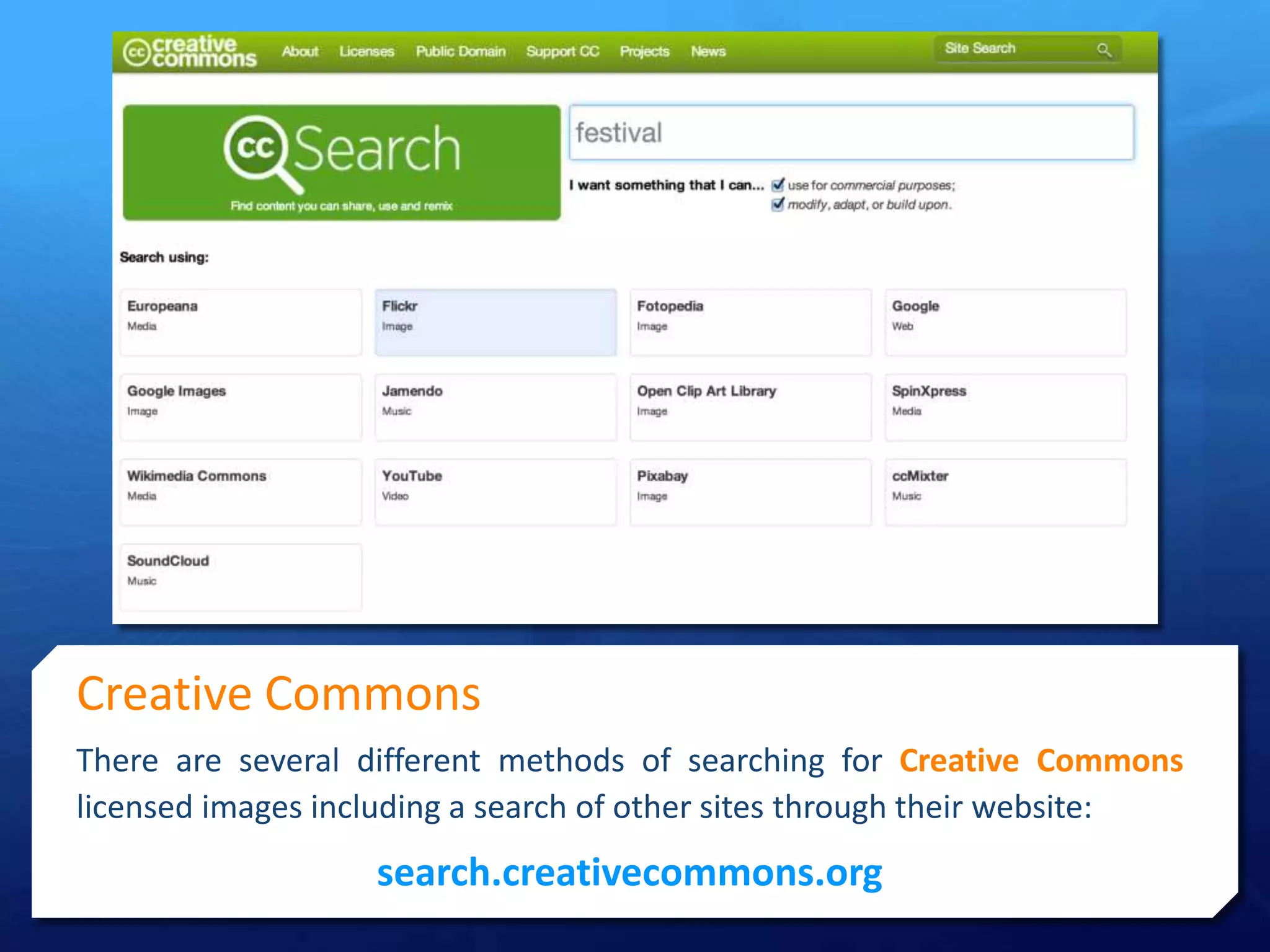1270x952 pixels.
Task: Select ccMixter Music search source
Action: 1005,492
